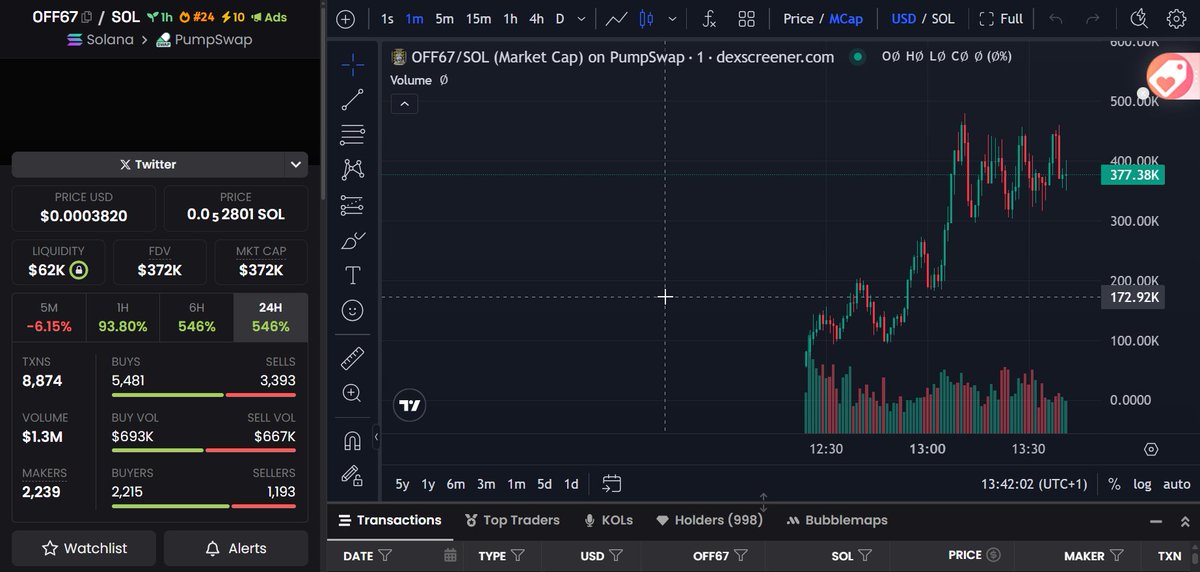Set chart range to 6m
Viewport: 1200px width, 572px height.
click(455, 484)
